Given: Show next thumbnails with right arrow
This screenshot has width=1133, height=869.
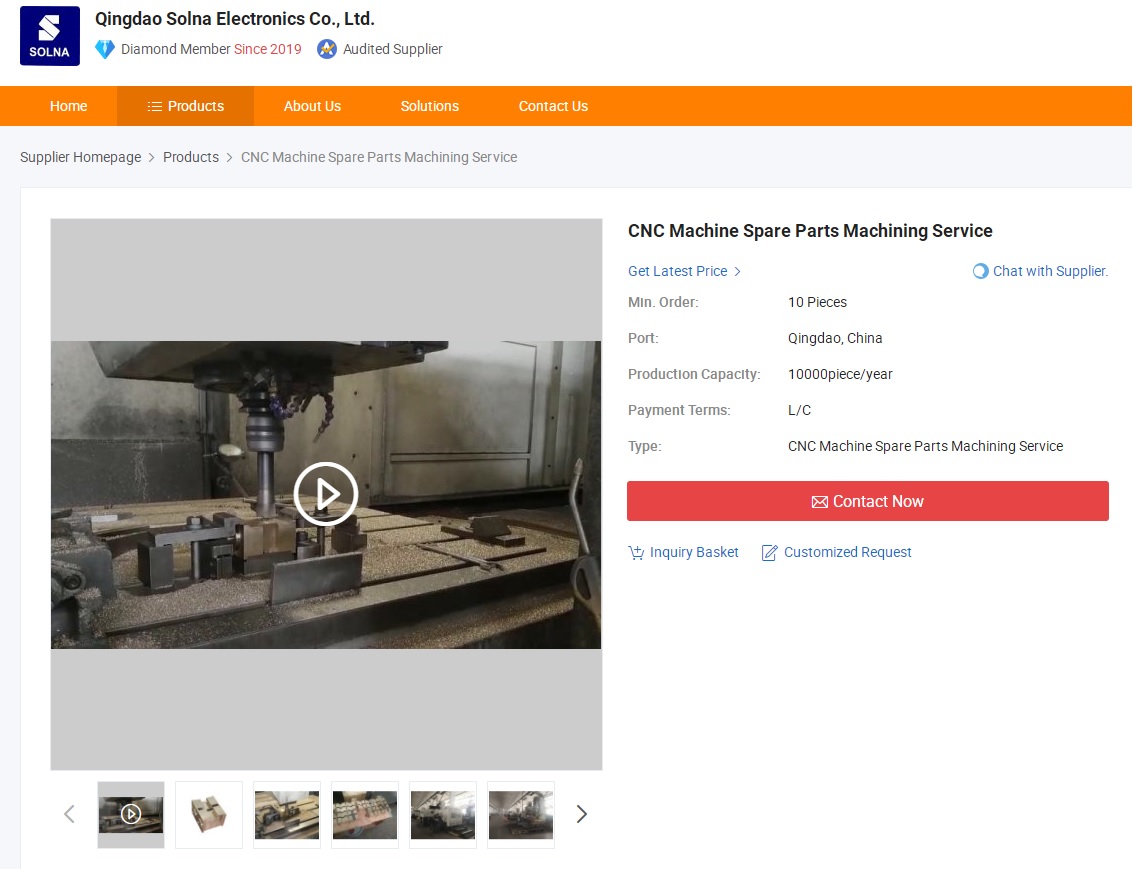Looking at the screenshot, I should click(x=582, y=814).
